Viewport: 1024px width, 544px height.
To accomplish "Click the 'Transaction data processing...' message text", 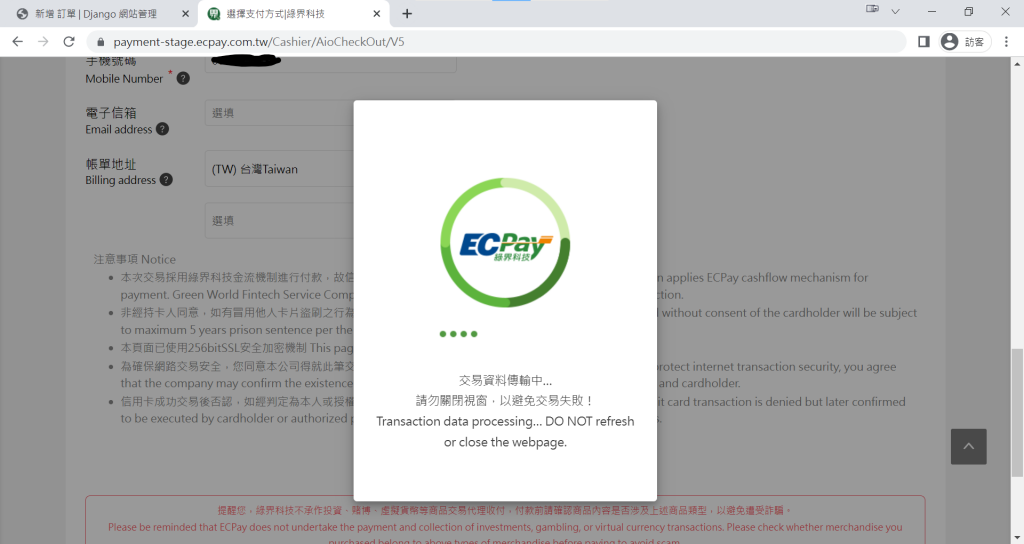I will pos(505,432).
